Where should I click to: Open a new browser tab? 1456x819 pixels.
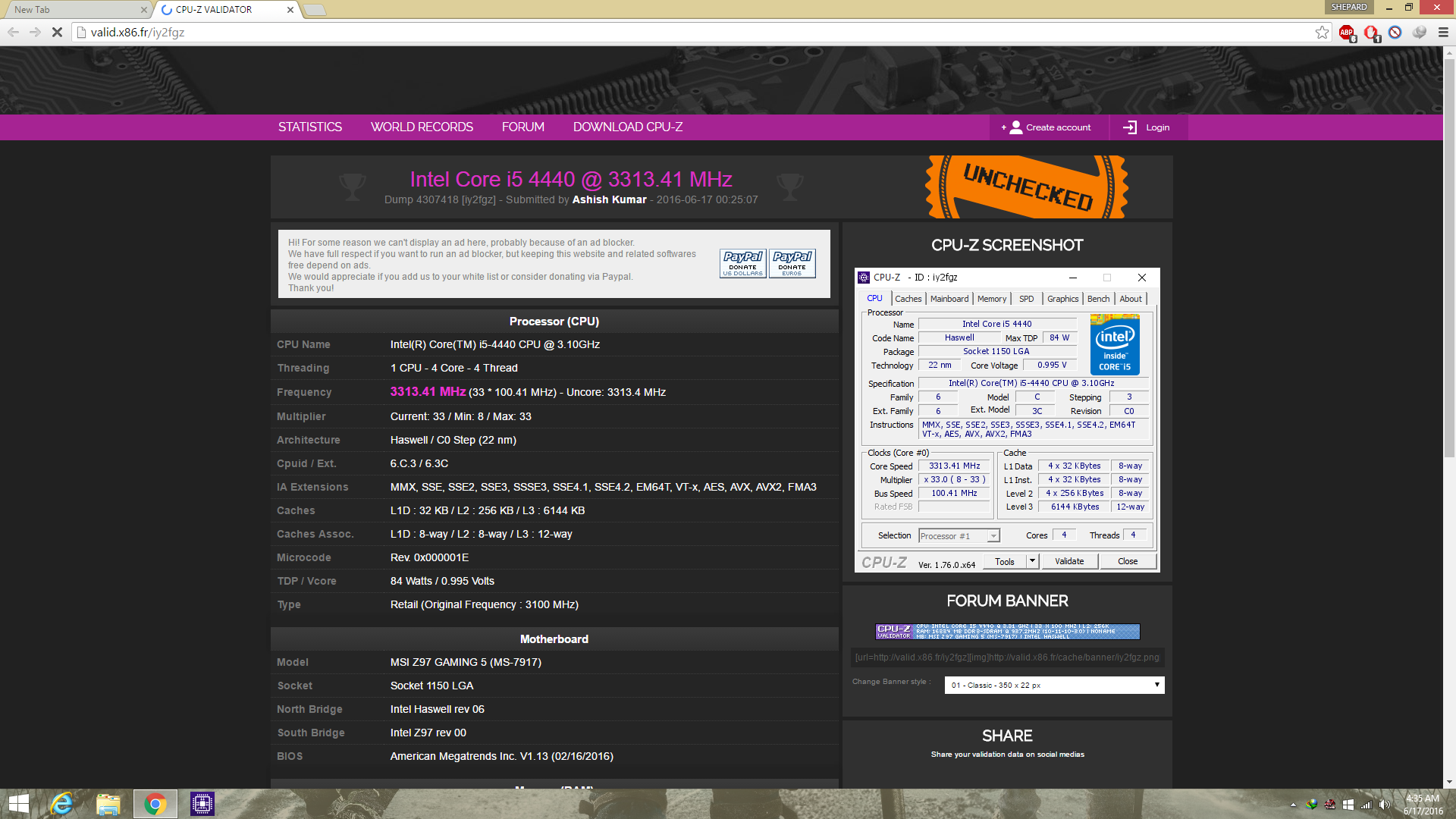[x=315, y=10]
